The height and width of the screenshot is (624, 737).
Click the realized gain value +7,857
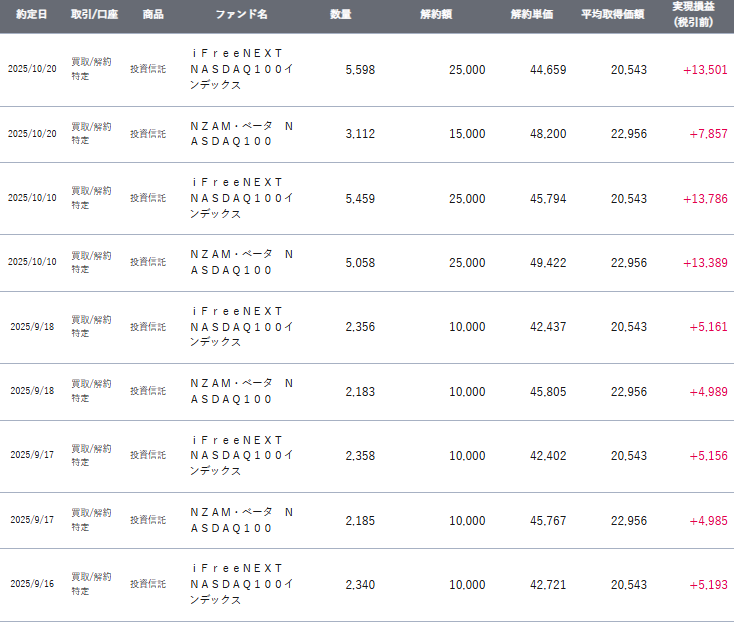(x=708, y=134)
